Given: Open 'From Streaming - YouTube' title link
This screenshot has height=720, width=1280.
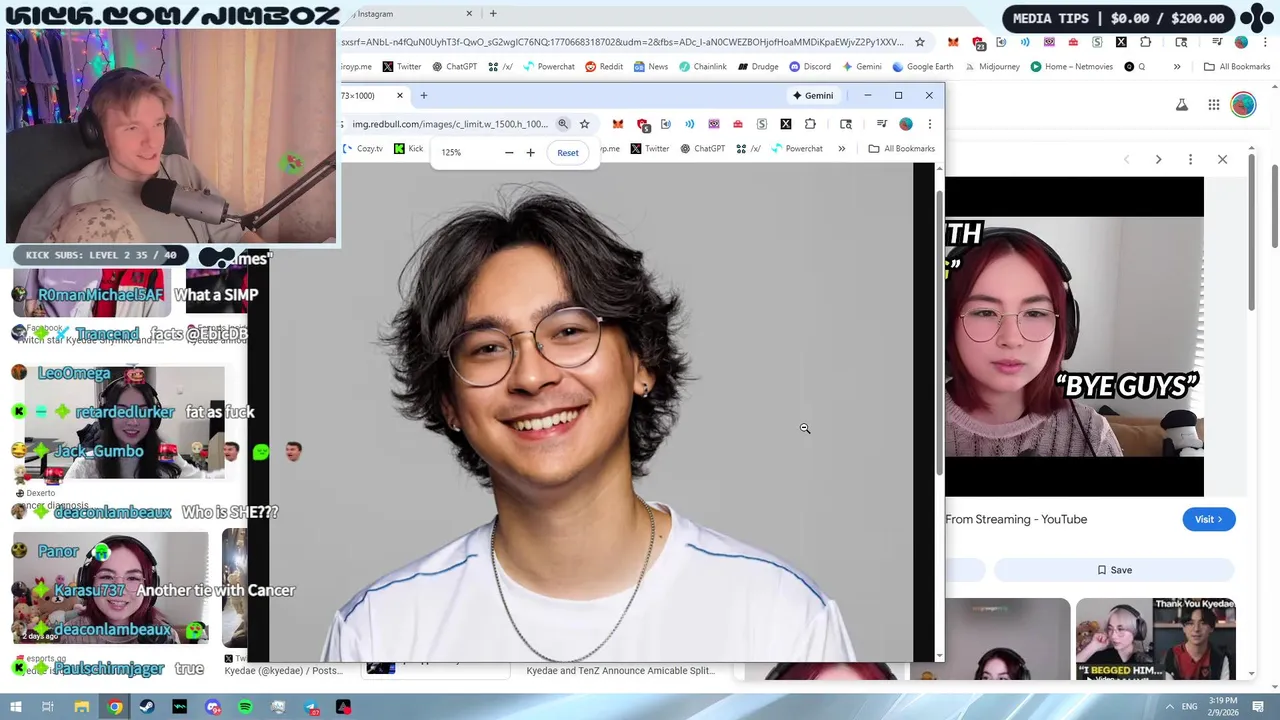Looking at the screenshot, I should (x=1016, y=519).
